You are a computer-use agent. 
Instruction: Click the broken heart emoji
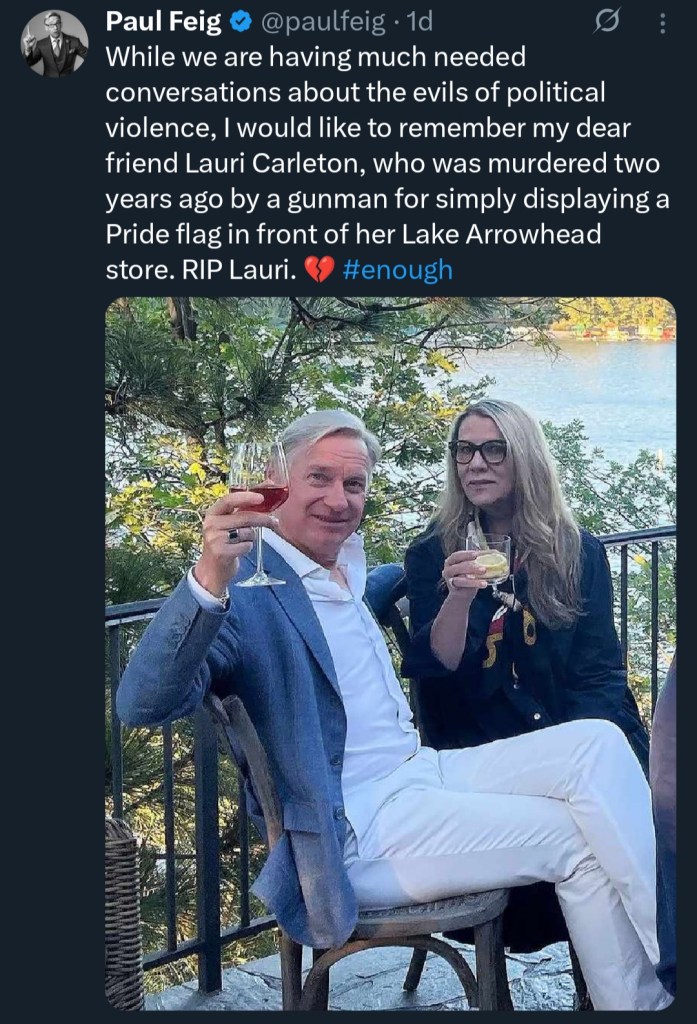318,270
